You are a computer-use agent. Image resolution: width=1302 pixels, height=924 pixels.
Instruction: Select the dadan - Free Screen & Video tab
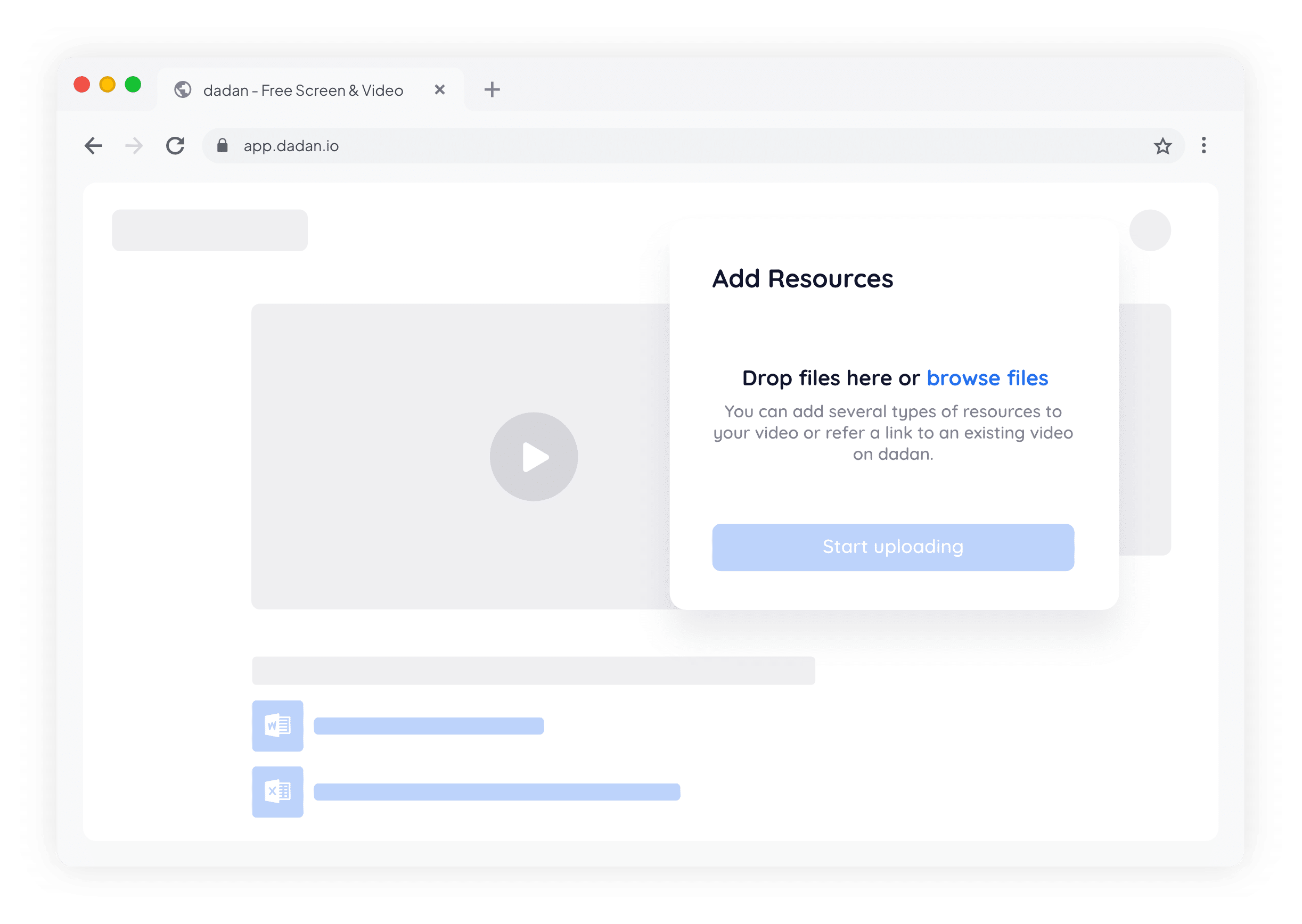[x=303, y=90]
